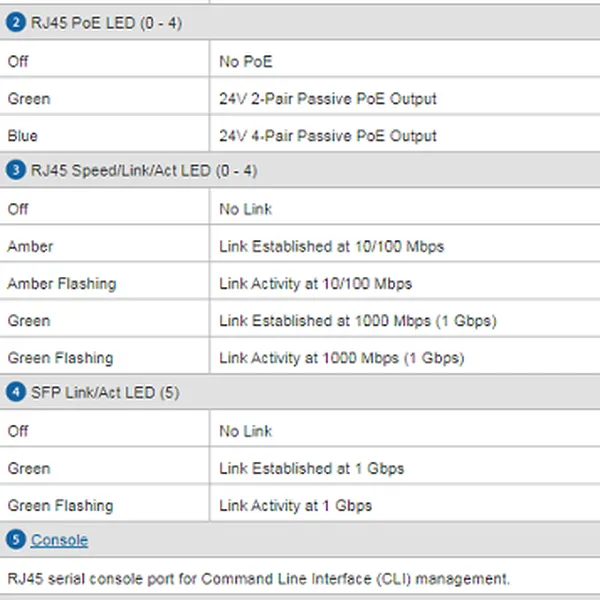Click the 24V 2-Pair Passive PoE Output text

coord(328,99)
